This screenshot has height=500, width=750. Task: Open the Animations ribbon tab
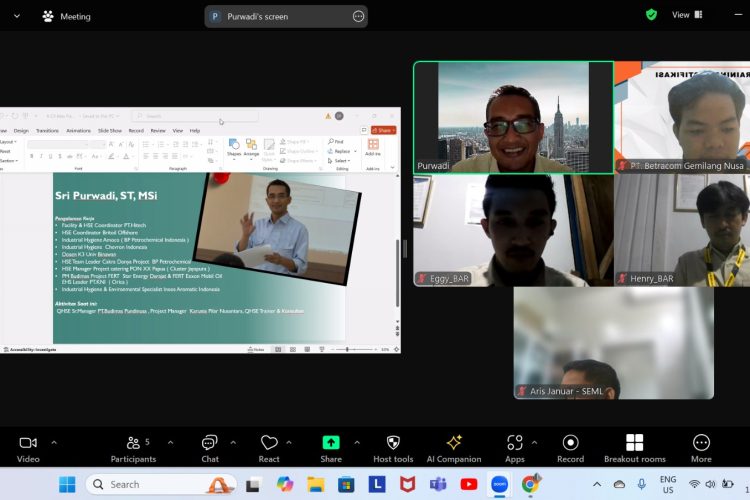78,131
